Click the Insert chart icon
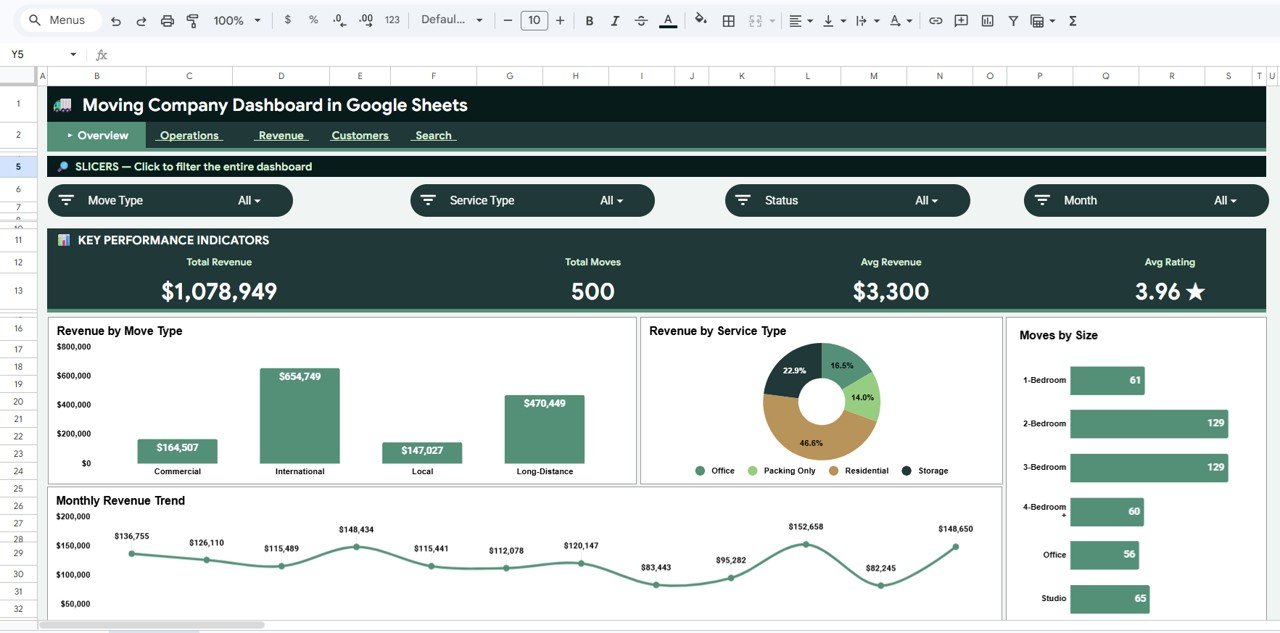The width and height of the screenshot is (1280, 633). pos(988,20)
